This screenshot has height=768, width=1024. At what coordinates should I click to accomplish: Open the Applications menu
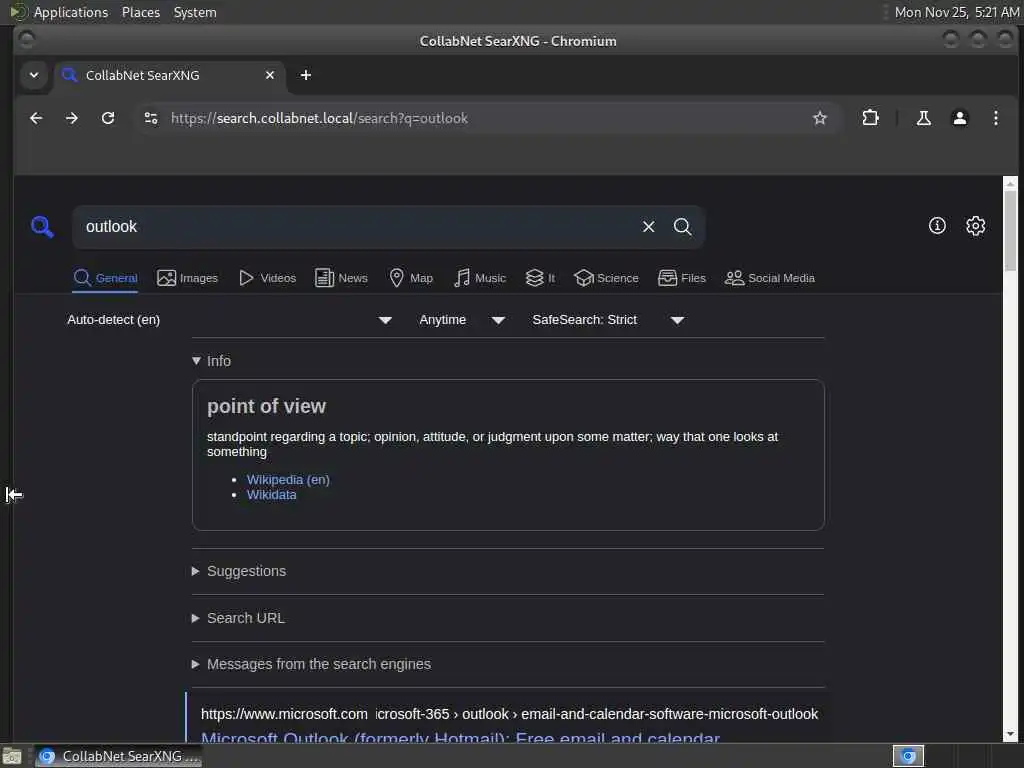click(x=71, y=12)
